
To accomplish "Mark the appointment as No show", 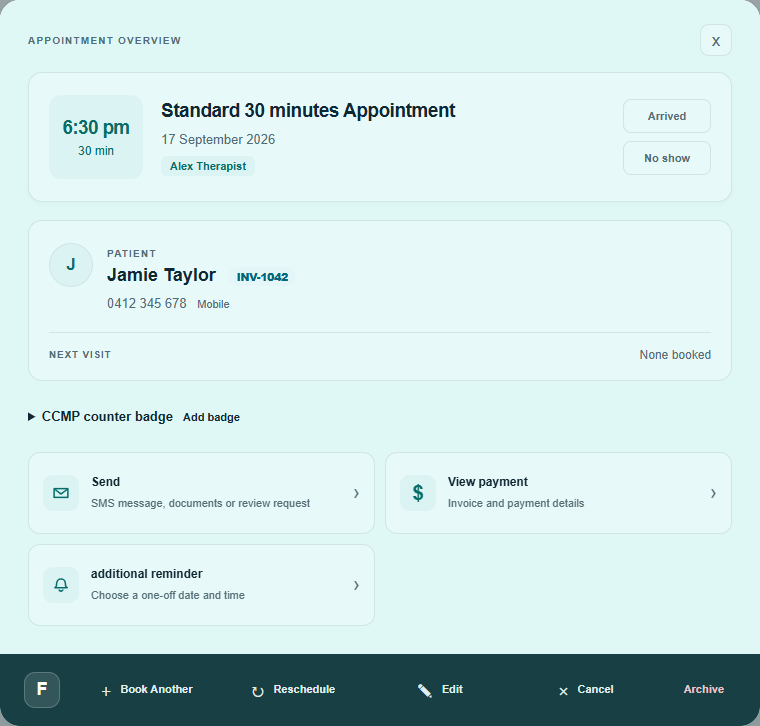I will point(667,158).
